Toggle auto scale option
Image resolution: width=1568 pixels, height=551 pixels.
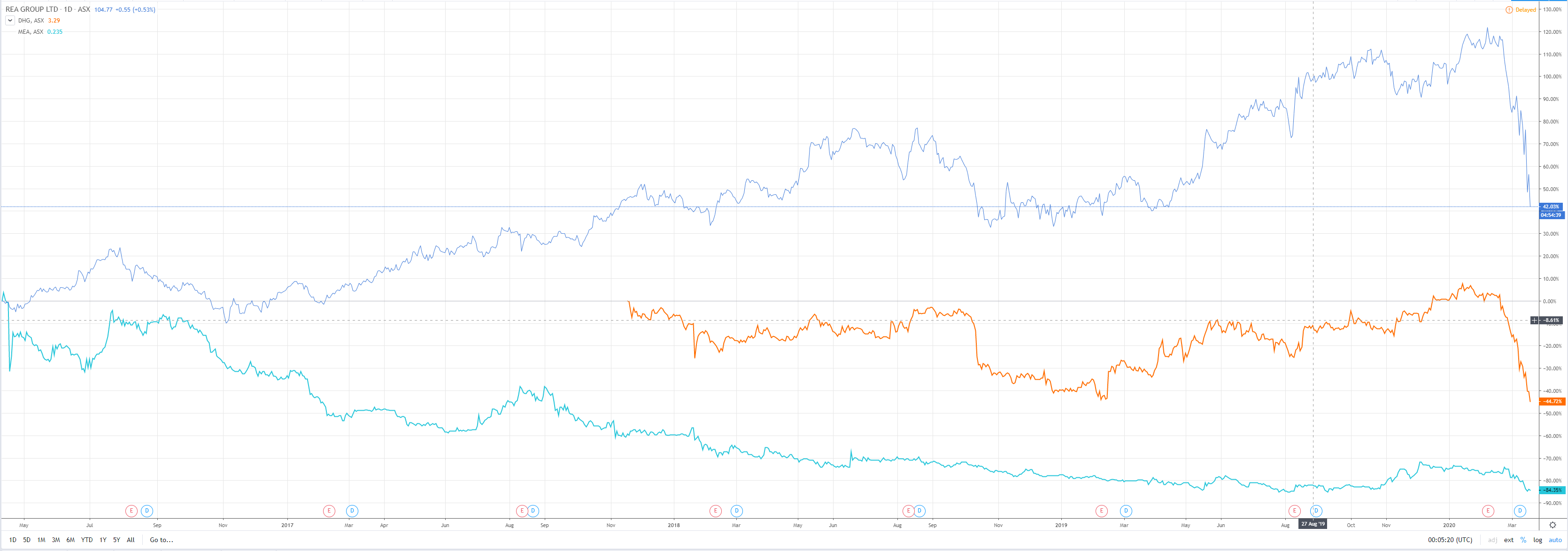1554,540
